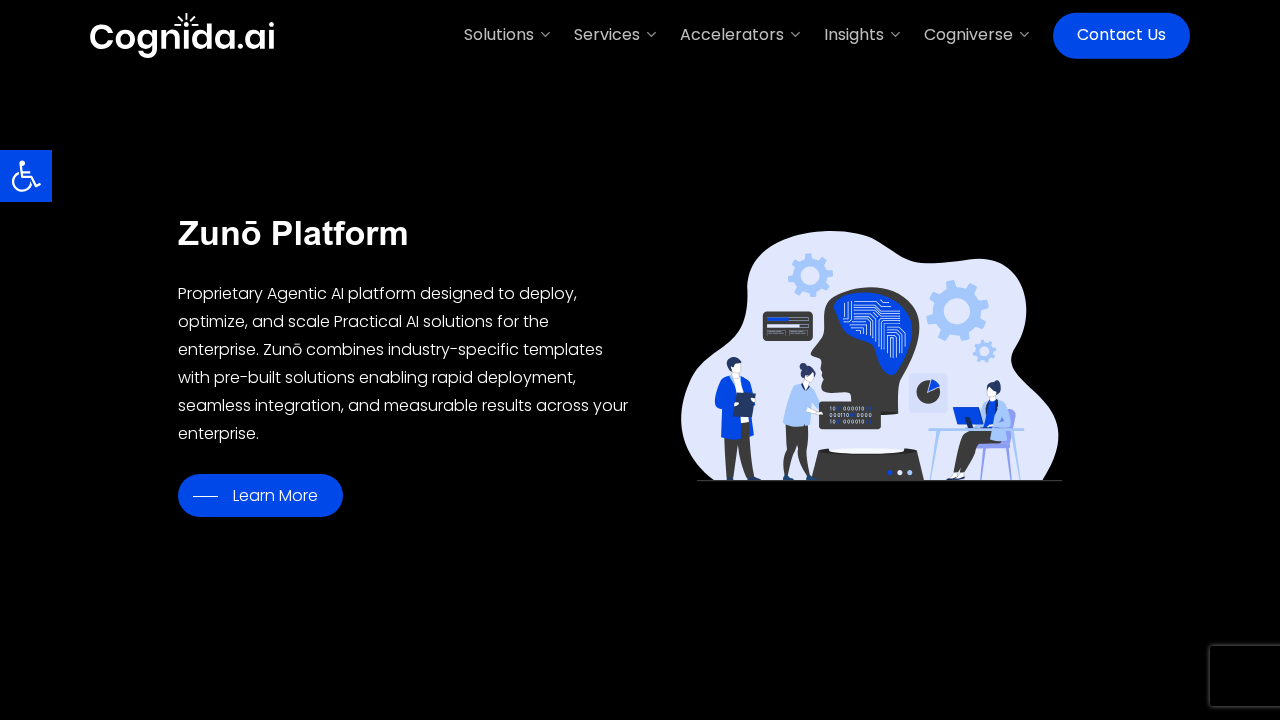Open the Cogniverse menu
The image size is (1280, 720).
(968, 35)
